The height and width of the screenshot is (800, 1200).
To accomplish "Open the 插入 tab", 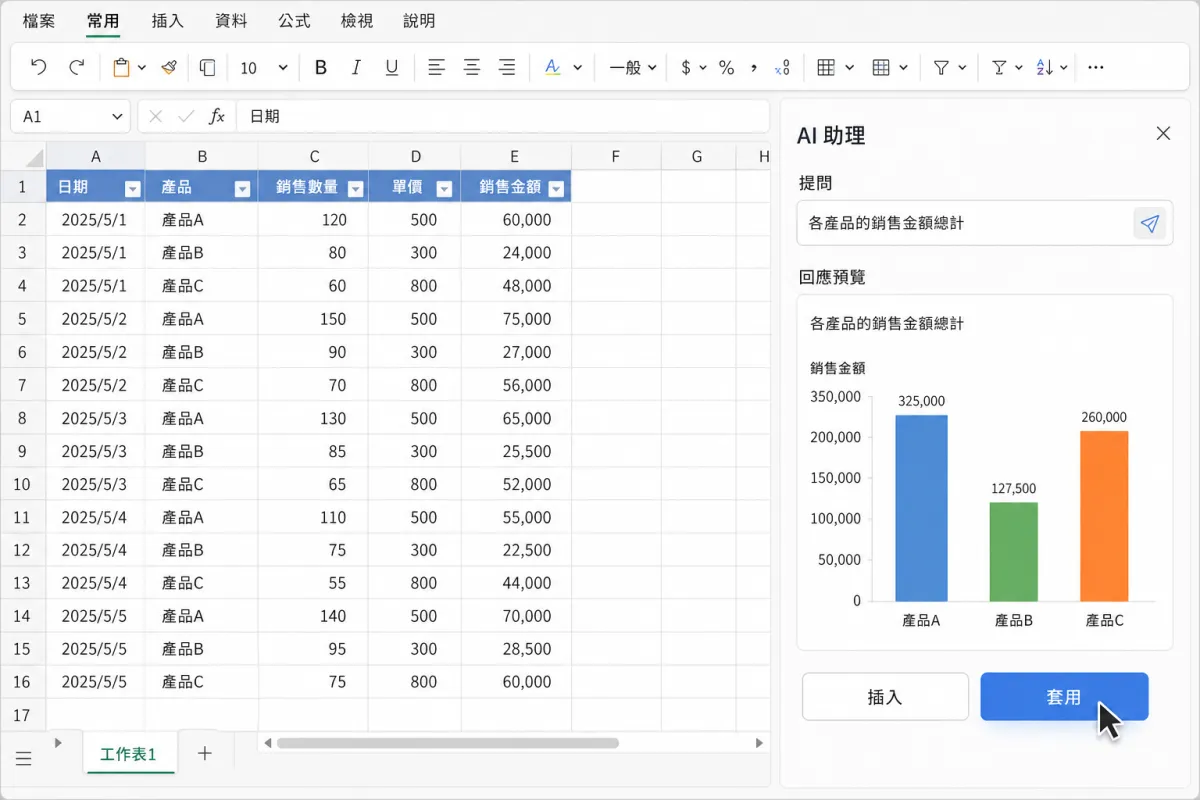I will click(x=167, y=20).
